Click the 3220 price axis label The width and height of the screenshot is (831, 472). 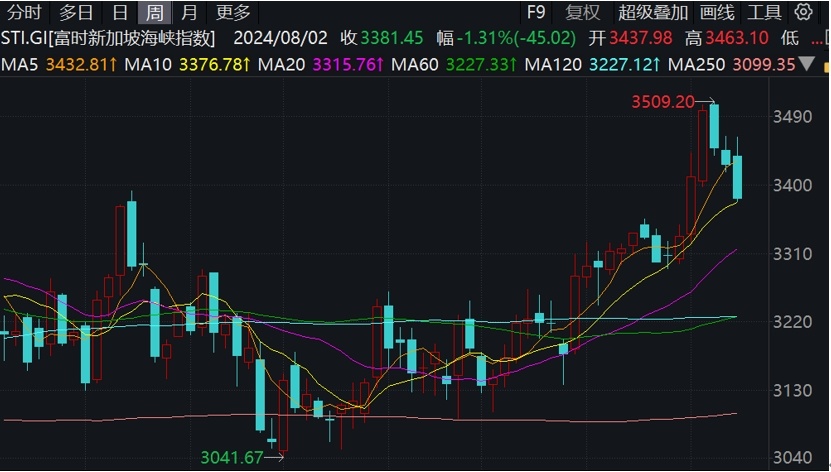click(792, 322)
